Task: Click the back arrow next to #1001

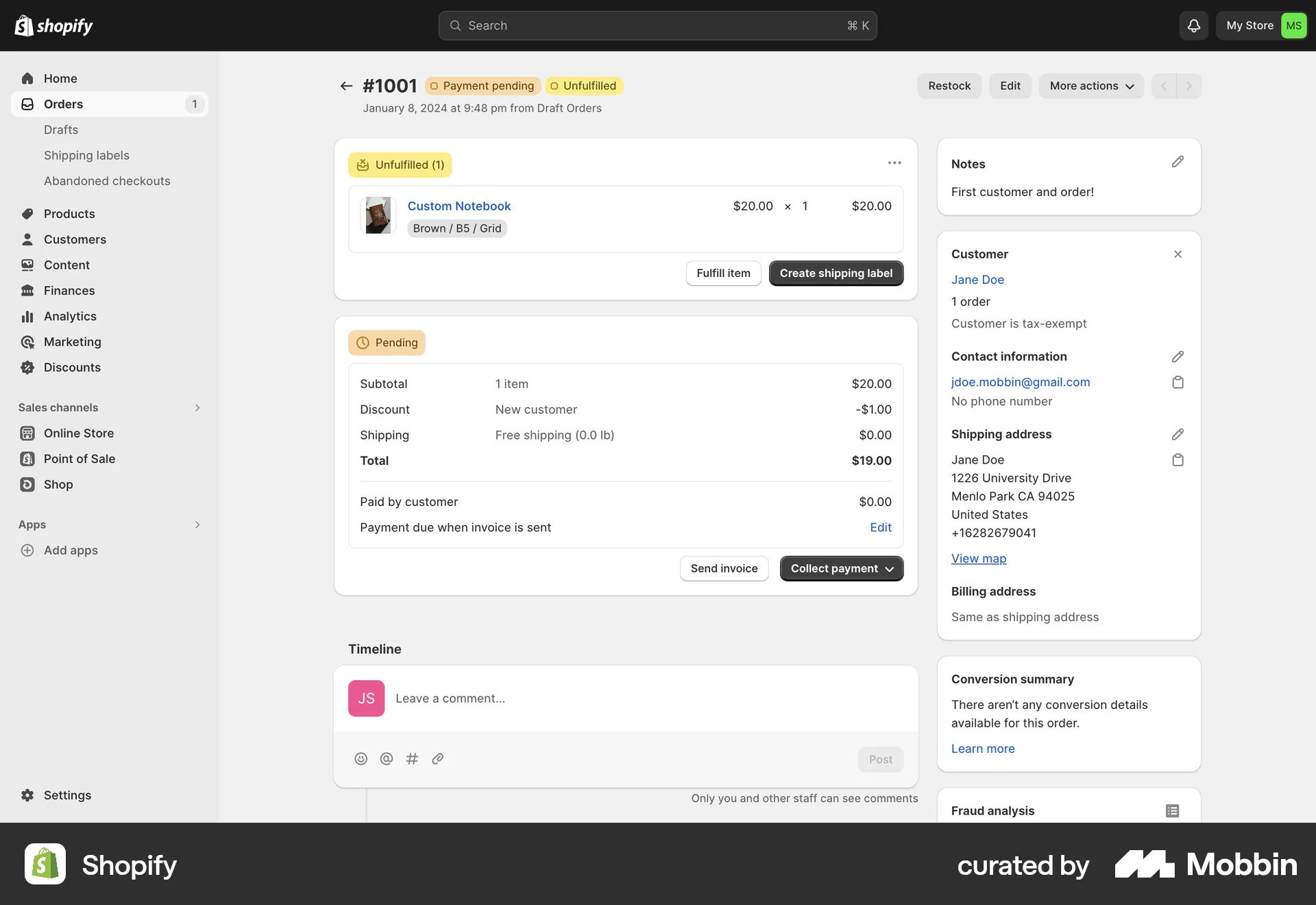Action: coord(346,86)
